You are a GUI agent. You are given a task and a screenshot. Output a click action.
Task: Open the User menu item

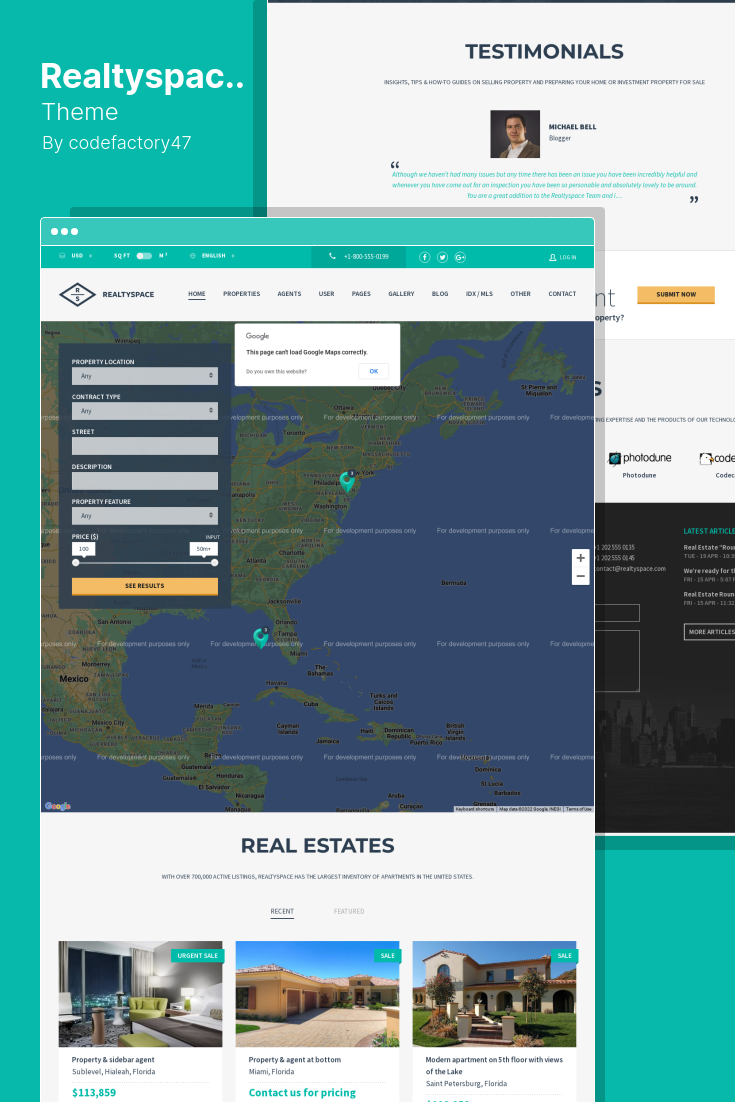coord(326,294)
